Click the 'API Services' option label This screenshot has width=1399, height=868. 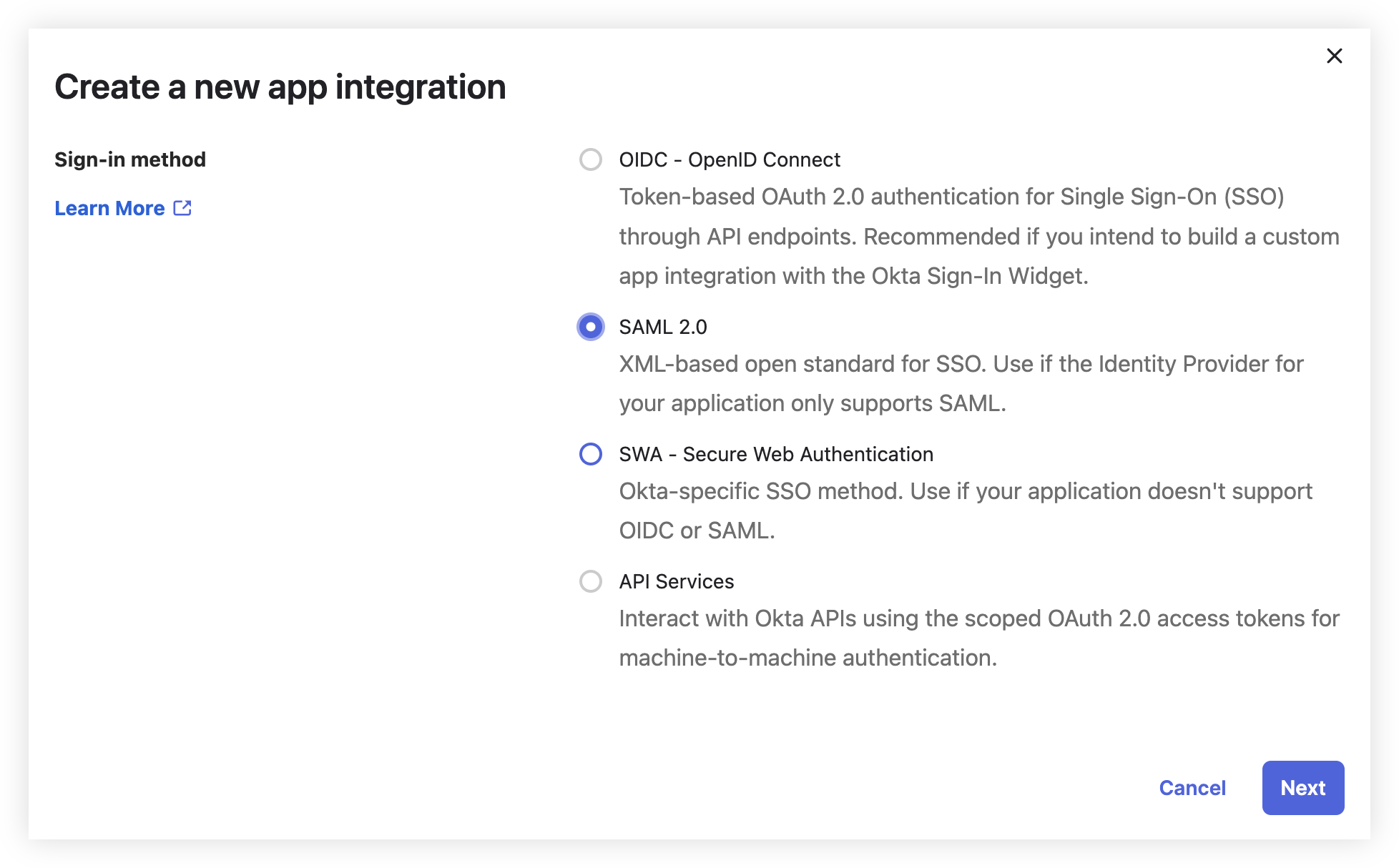pos(677,581)
